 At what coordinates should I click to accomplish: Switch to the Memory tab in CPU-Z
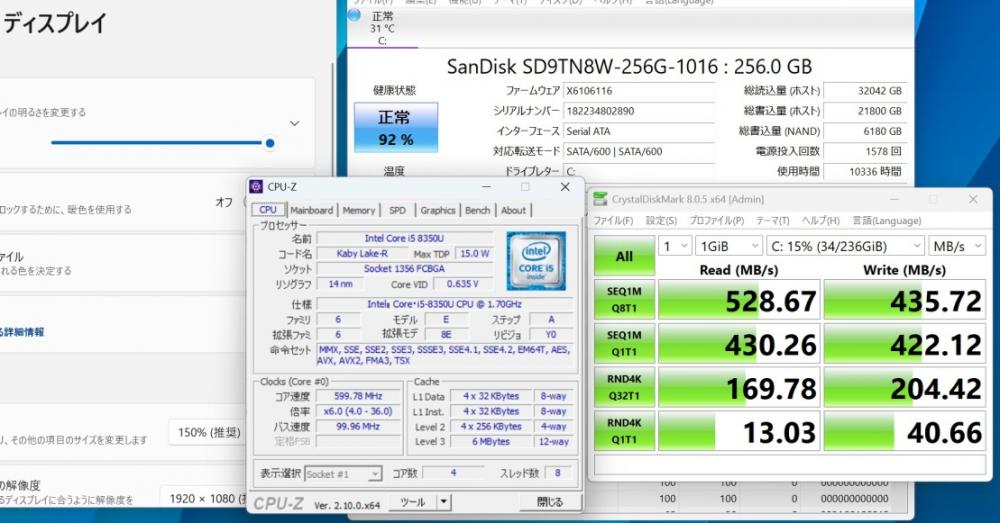click(358, 210)
